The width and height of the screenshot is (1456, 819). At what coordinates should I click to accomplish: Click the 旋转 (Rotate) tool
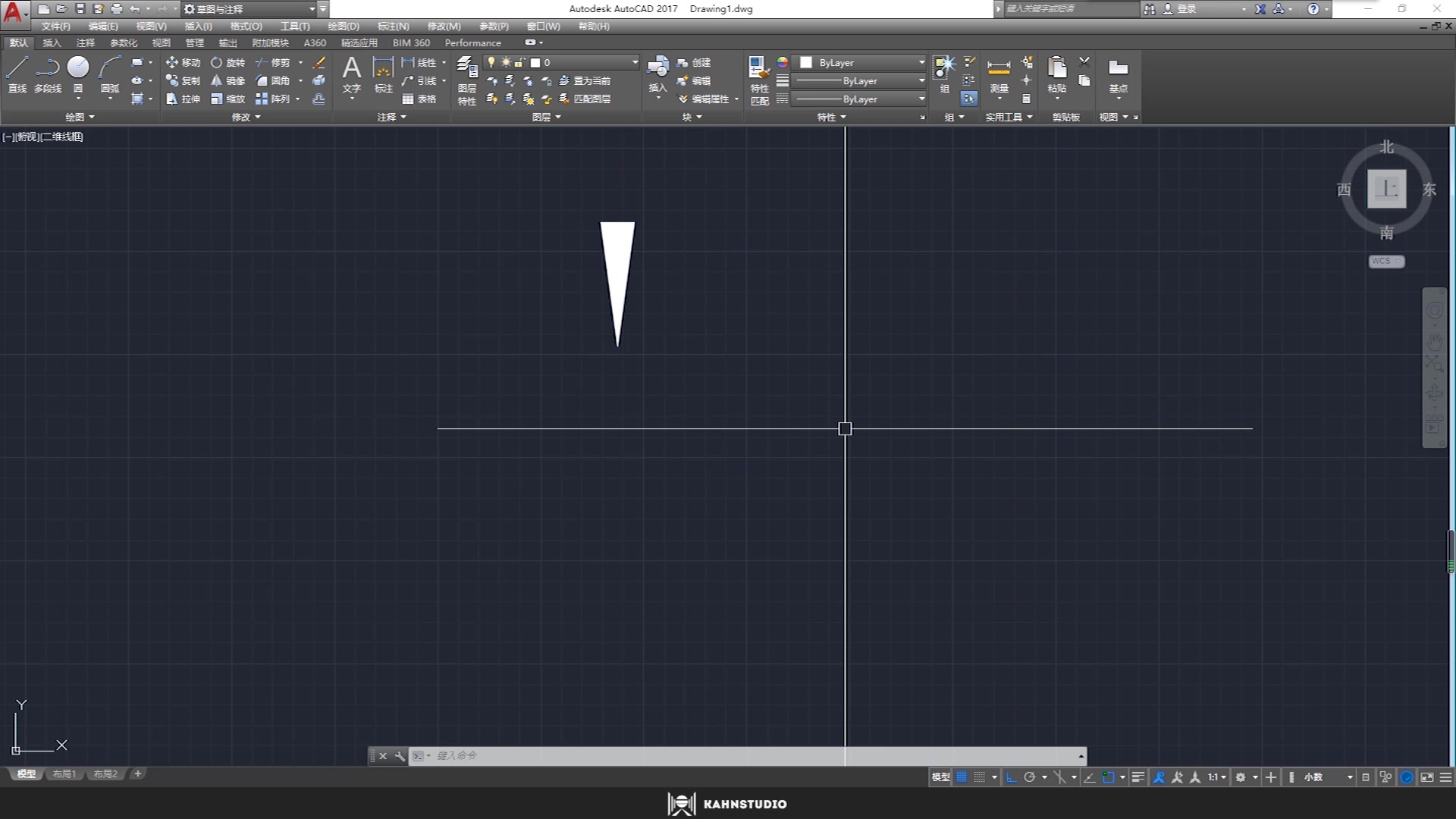227,62
